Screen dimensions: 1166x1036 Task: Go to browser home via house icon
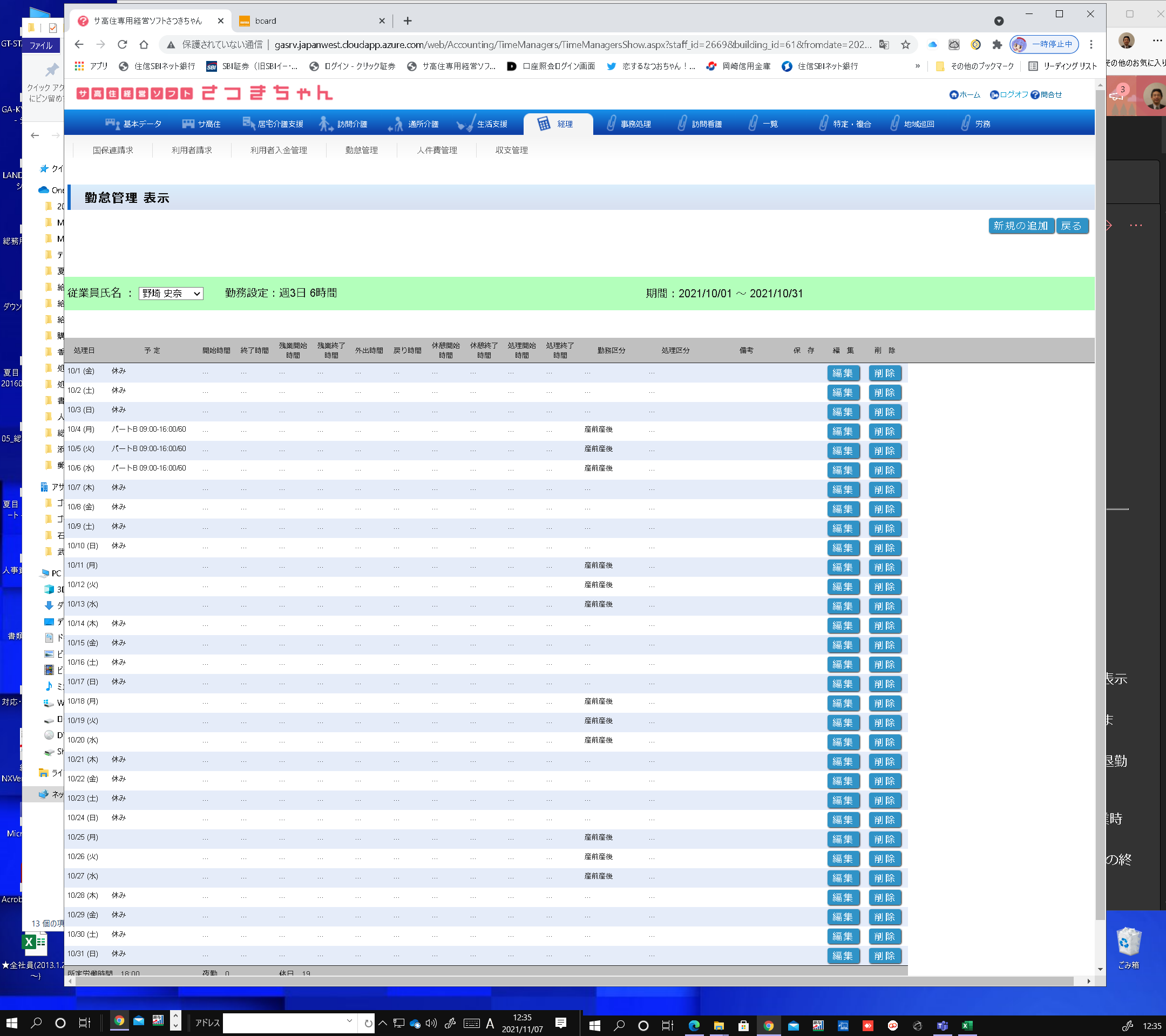click(x=144, y=44)
